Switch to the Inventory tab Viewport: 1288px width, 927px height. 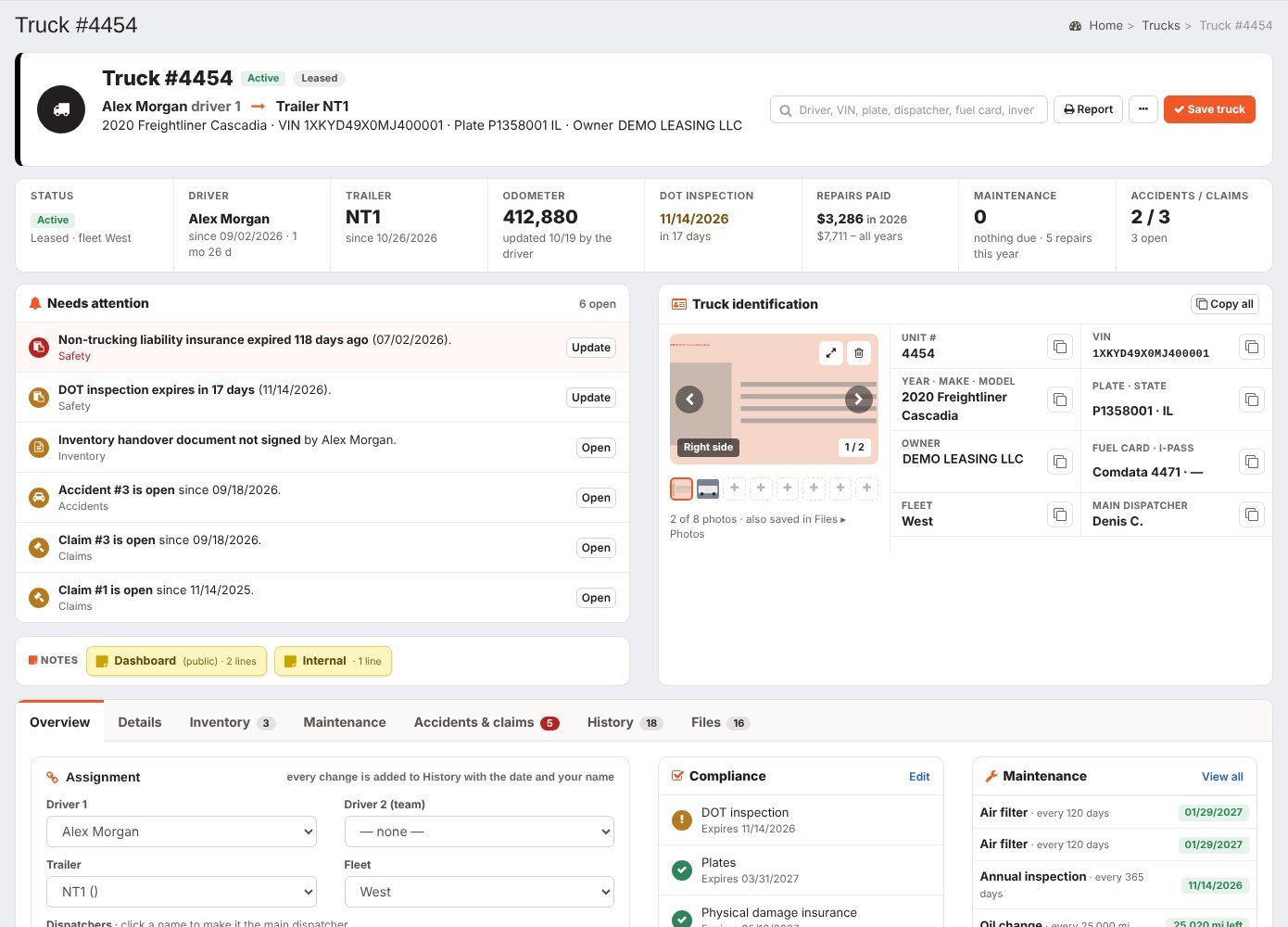[x=232, y=722]
